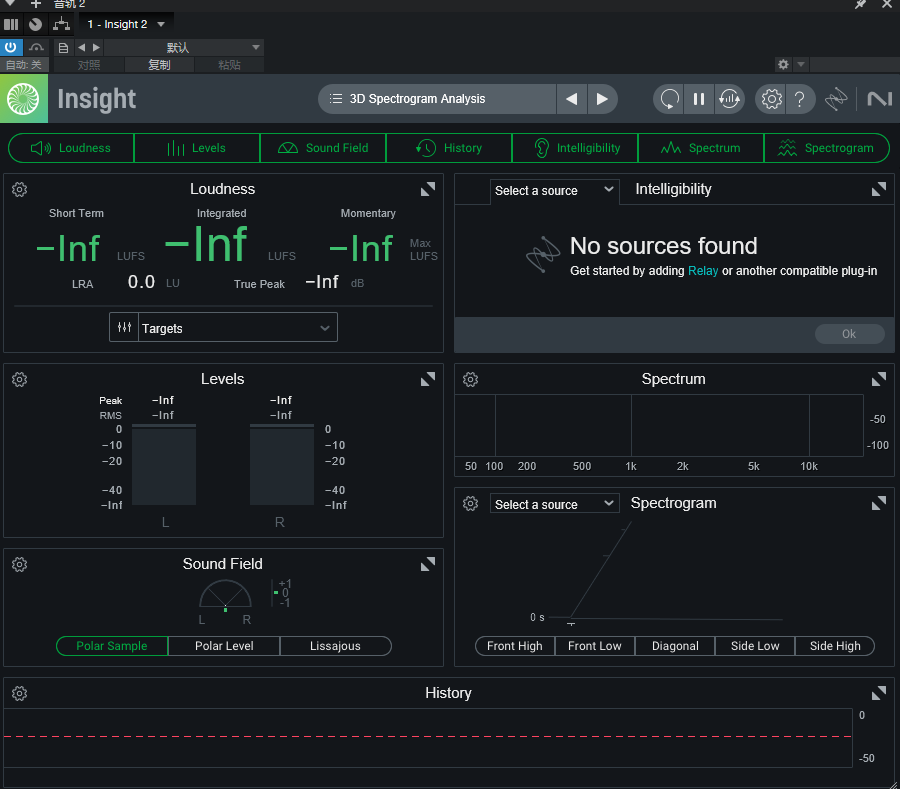Expand the Loudness panel to full view
The height and width of the screenshot is (789, 900).
point(428,189)
